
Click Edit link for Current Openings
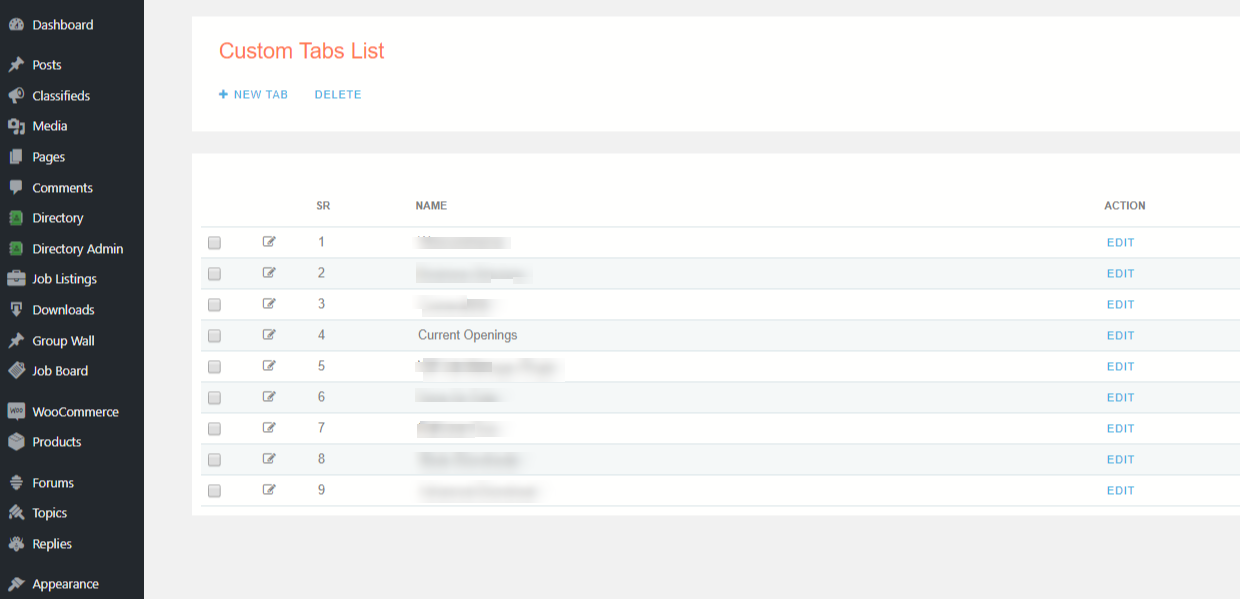[x=1120, y=336]
